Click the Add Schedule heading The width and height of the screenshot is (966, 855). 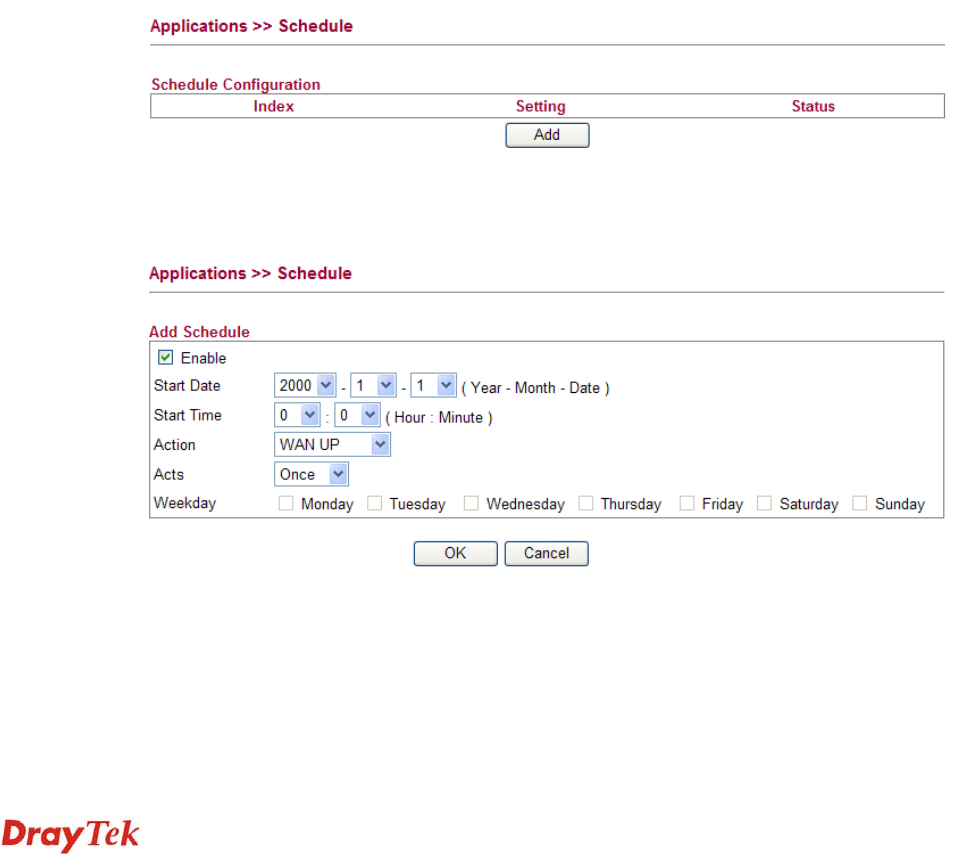(x=200, y=332)
